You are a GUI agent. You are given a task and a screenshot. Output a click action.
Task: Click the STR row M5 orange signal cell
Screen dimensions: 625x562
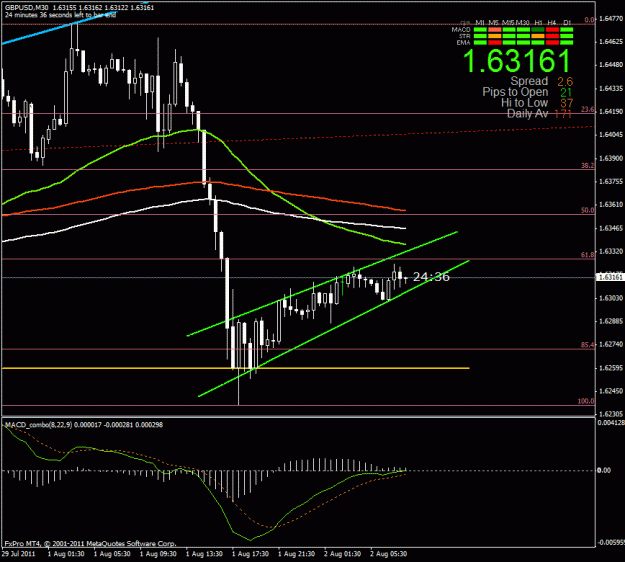(495, 36)
